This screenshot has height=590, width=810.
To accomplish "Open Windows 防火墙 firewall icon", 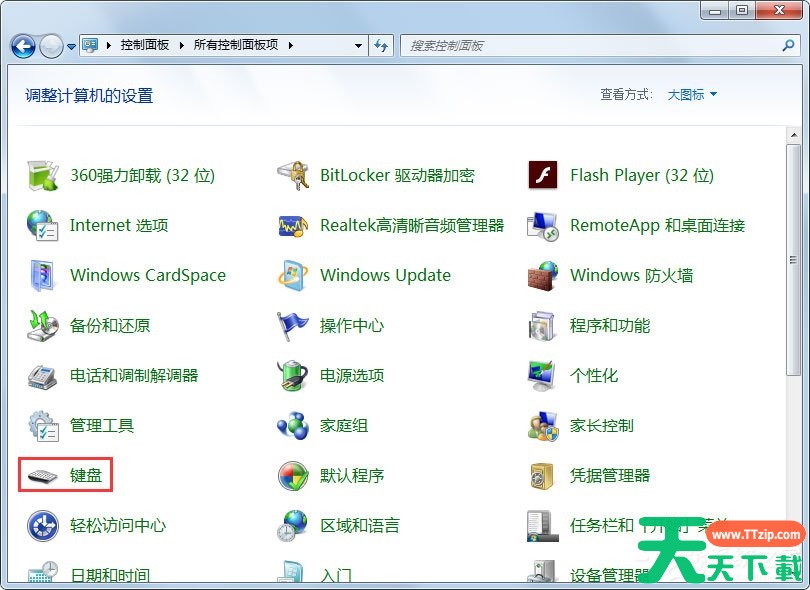I will 542,275.
